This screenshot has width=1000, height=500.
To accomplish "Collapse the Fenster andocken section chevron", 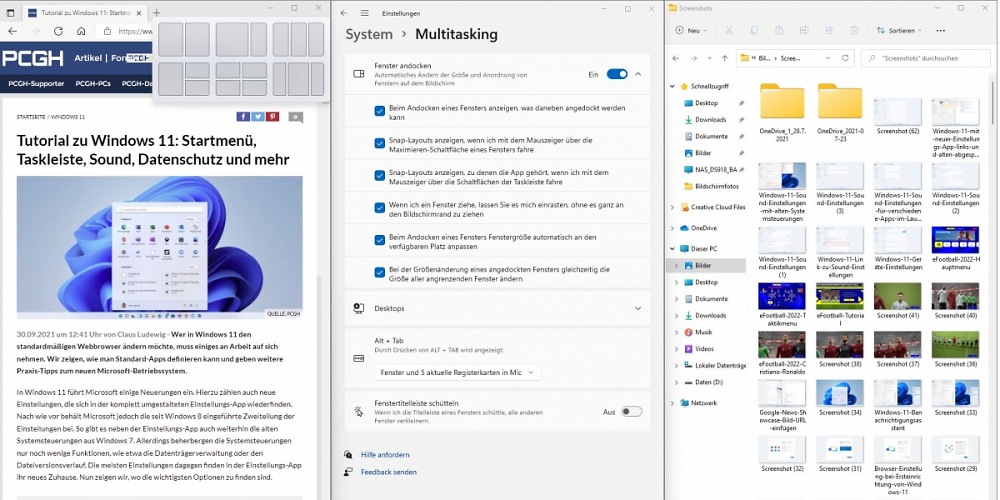I will (x=638, y=74).
